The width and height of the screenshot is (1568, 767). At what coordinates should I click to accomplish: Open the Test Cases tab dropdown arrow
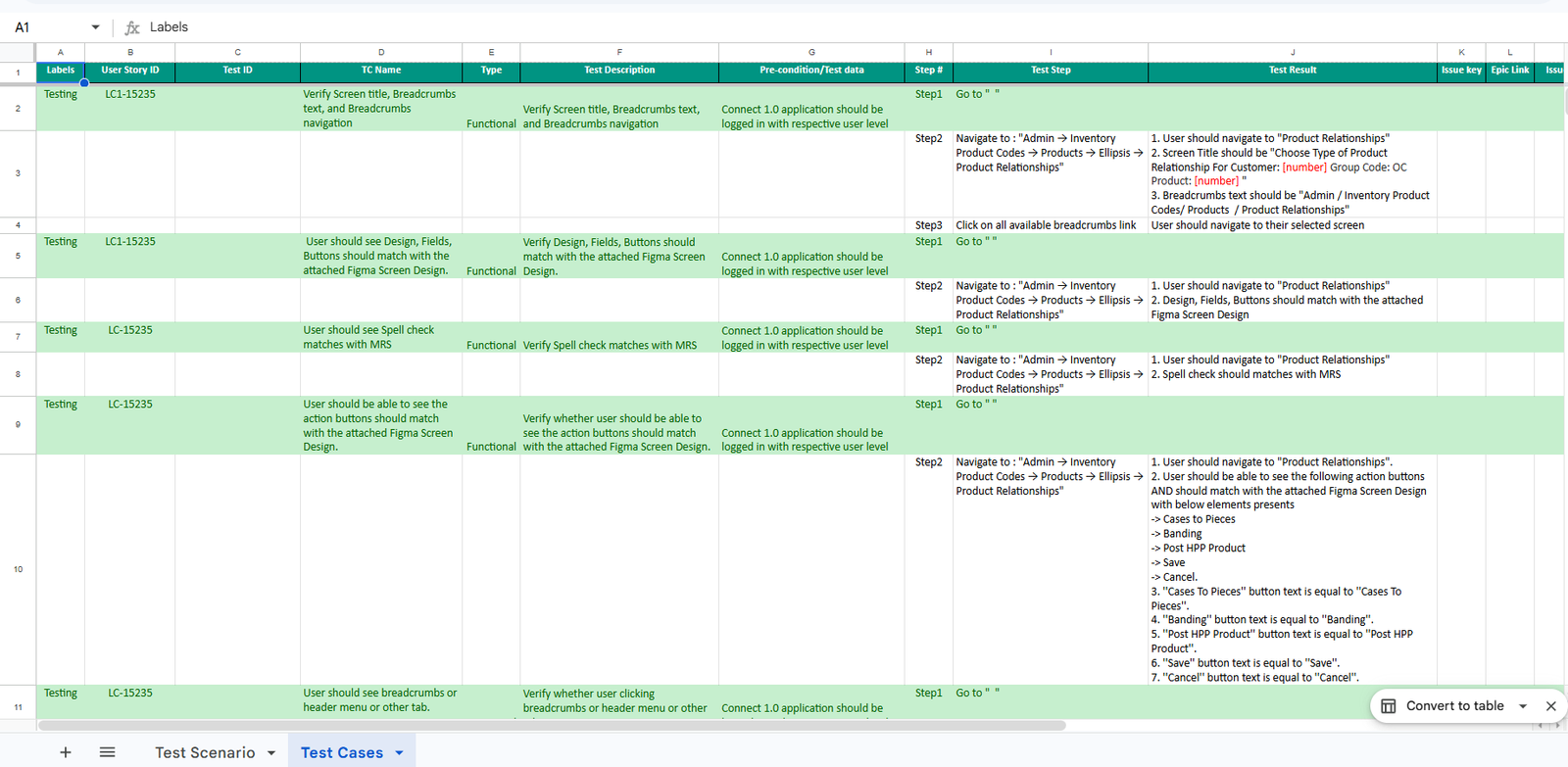(400, 753)
